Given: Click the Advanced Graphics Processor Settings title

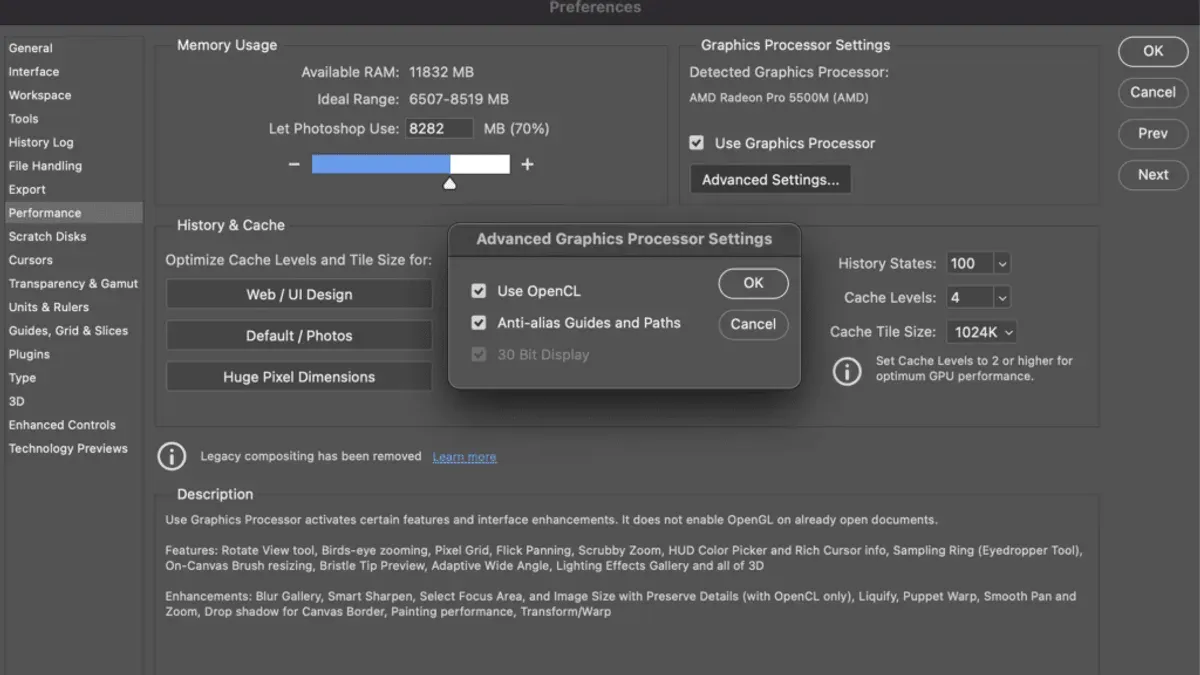Looking at the screenshot, I should [x=624, y=239].
